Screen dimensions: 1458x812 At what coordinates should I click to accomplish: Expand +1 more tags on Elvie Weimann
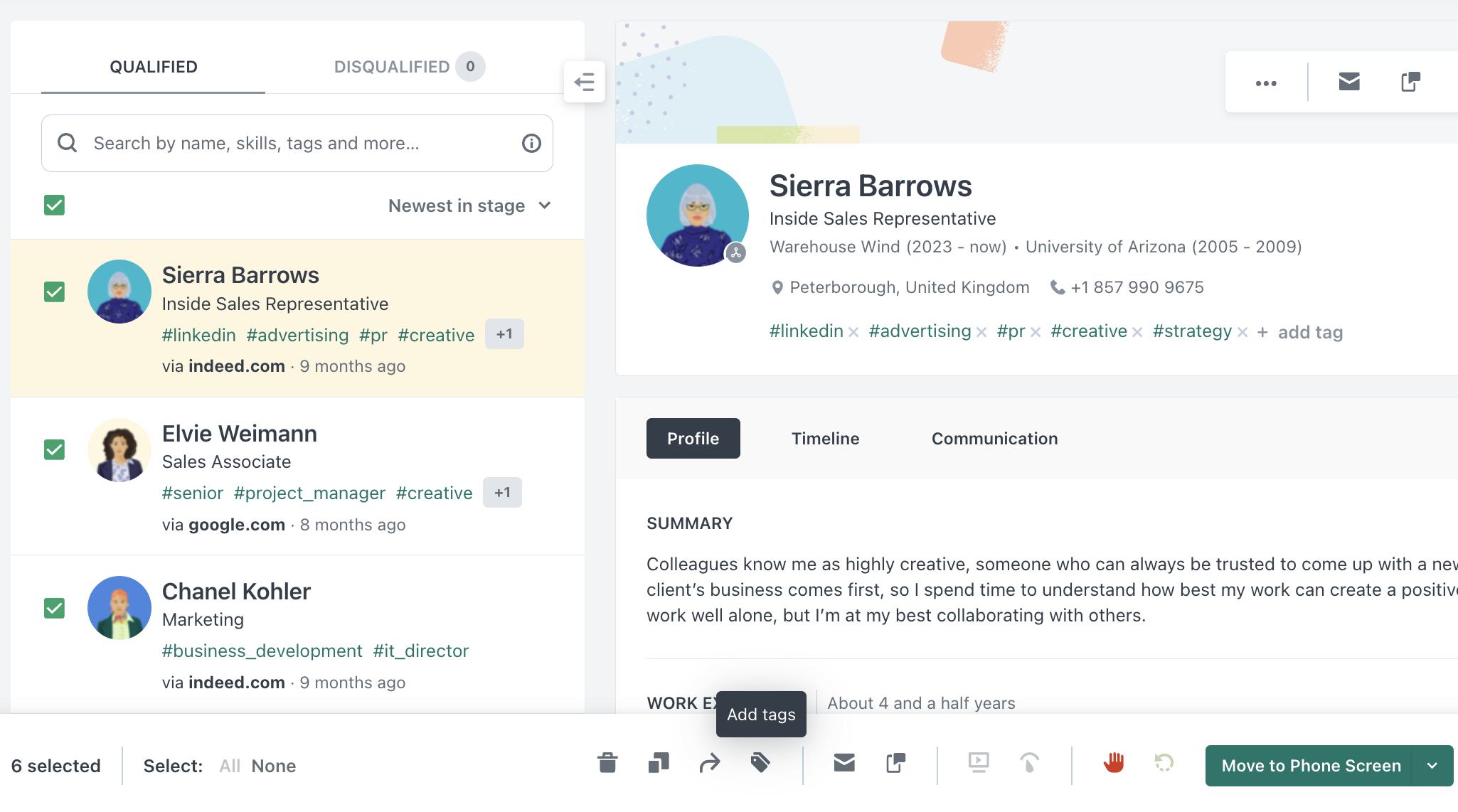[502, 493]
